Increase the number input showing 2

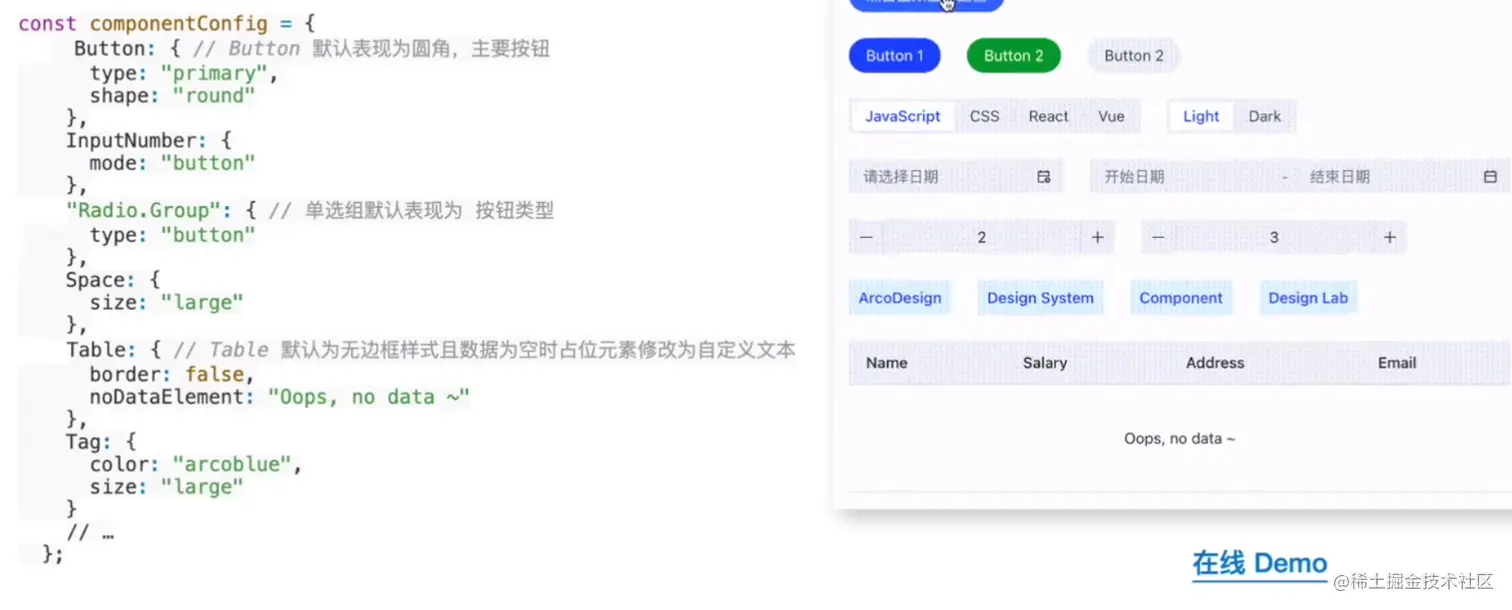click(x=1097, y=237)
